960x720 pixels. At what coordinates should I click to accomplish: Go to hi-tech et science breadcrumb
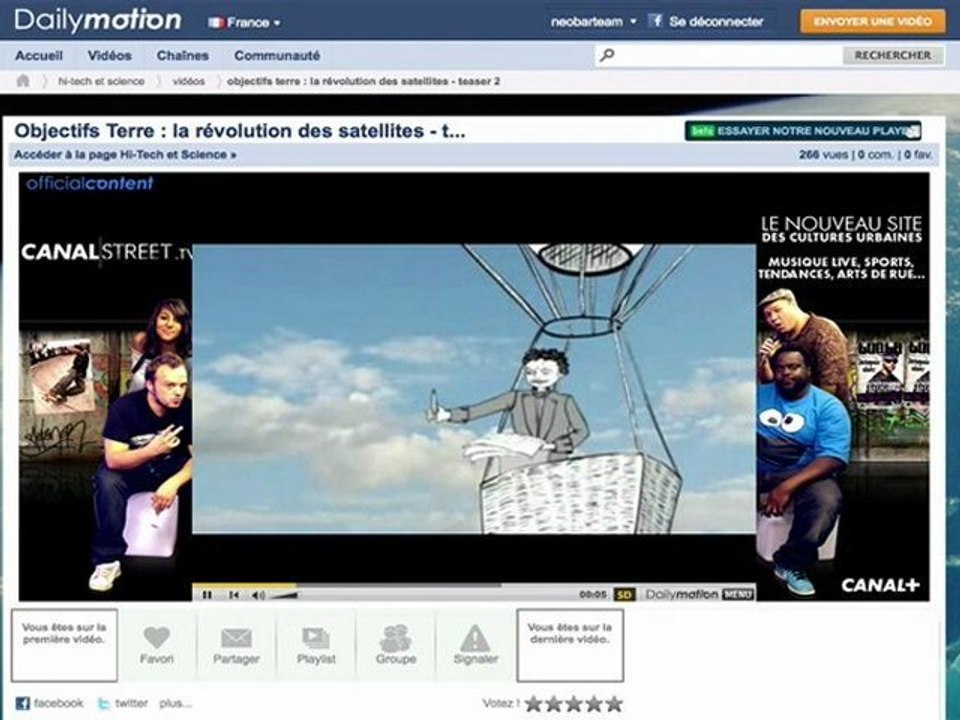tap(101, 81)
